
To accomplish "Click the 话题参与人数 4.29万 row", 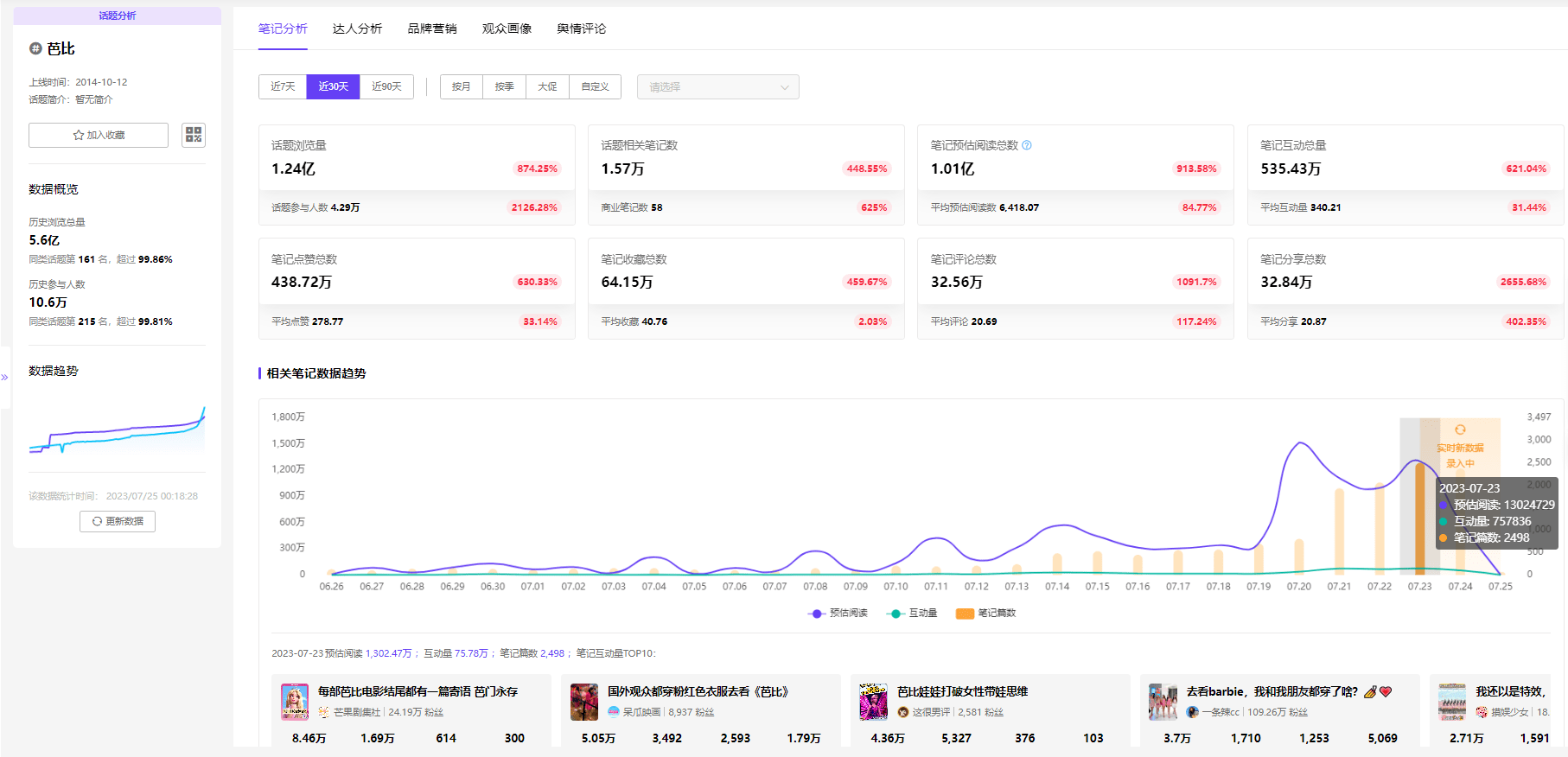I will [417, 207].
